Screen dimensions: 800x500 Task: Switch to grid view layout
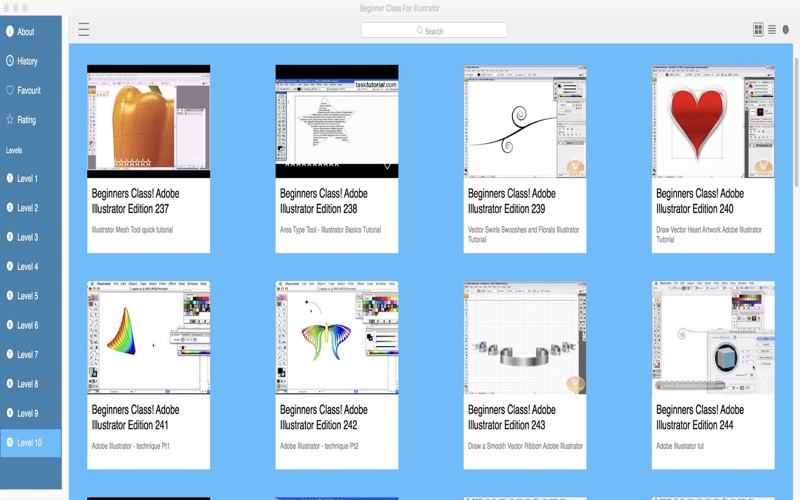(758, 30)
